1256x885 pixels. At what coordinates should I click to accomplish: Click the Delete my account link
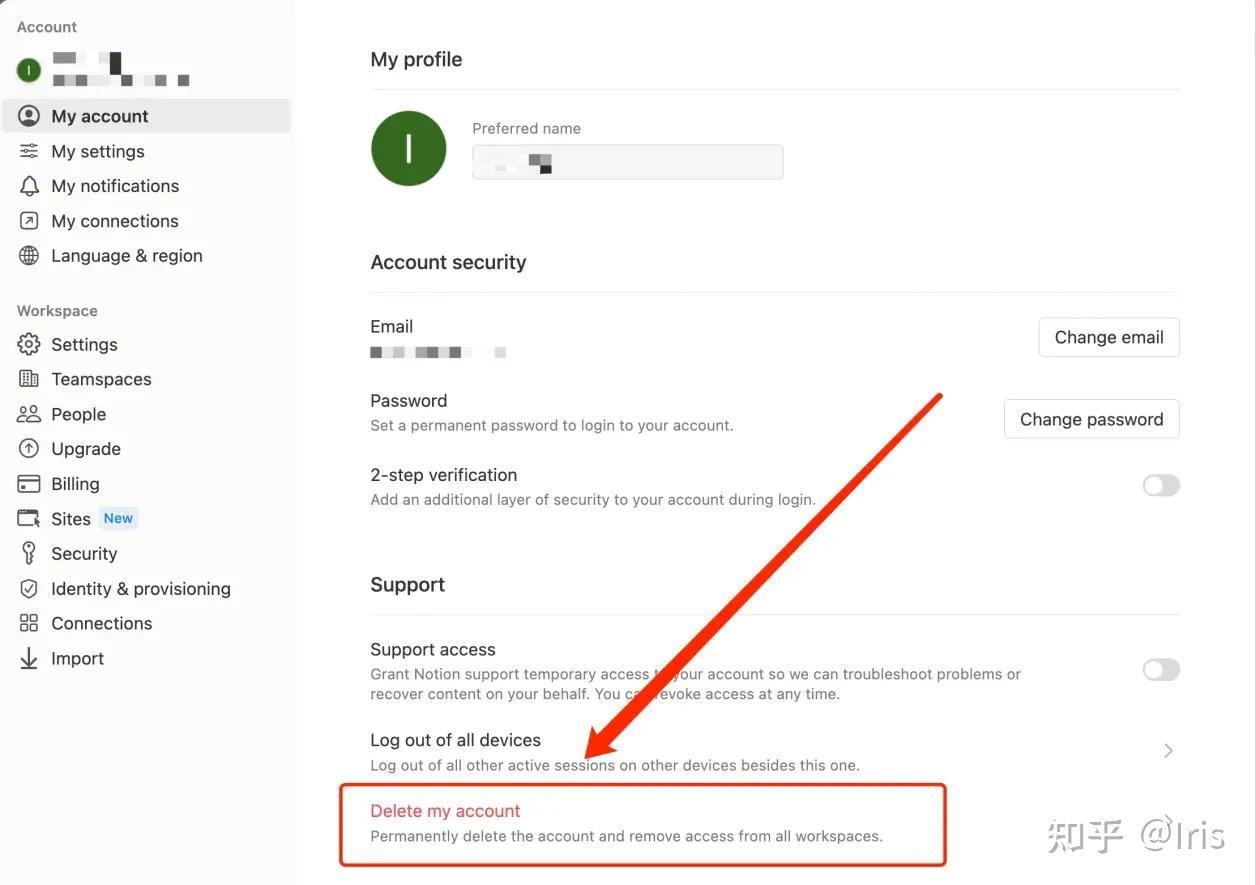(445, 811)
